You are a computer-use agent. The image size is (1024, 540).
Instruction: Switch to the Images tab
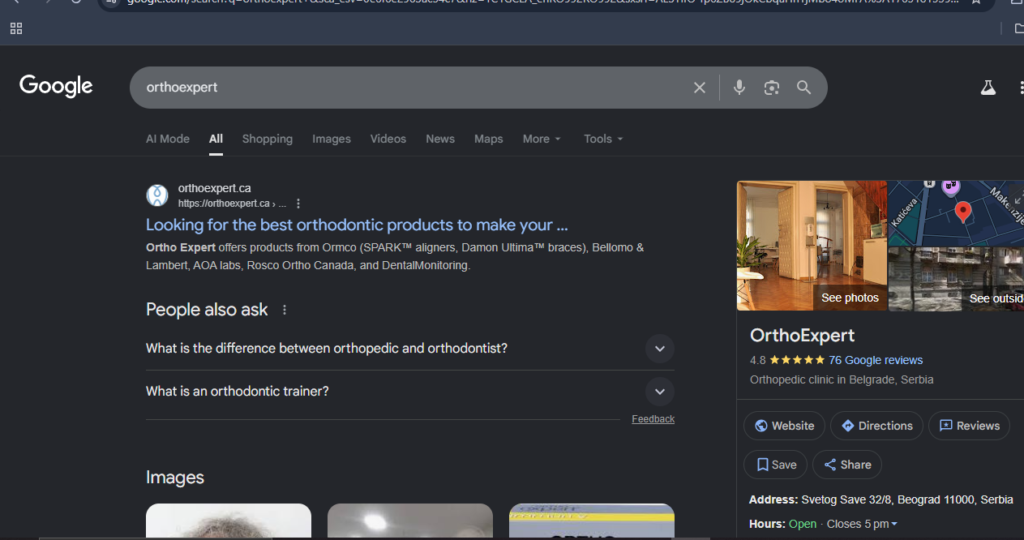331,139
